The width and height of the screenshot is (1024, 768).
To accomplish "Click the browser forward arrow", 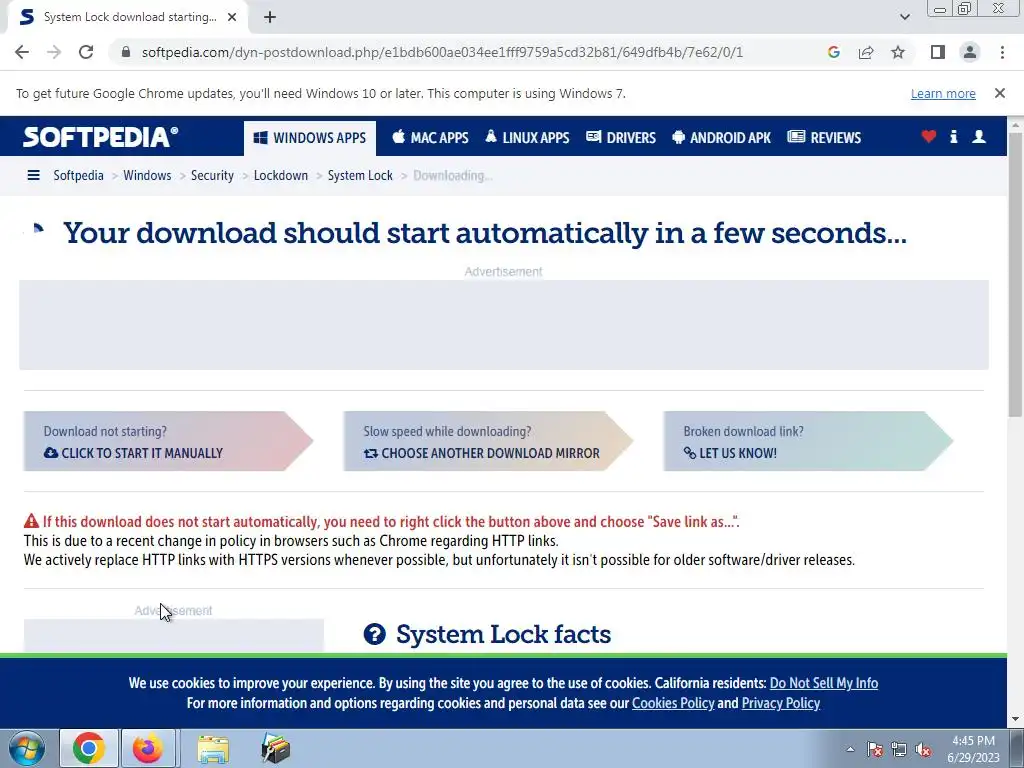I will coord(54,52).
